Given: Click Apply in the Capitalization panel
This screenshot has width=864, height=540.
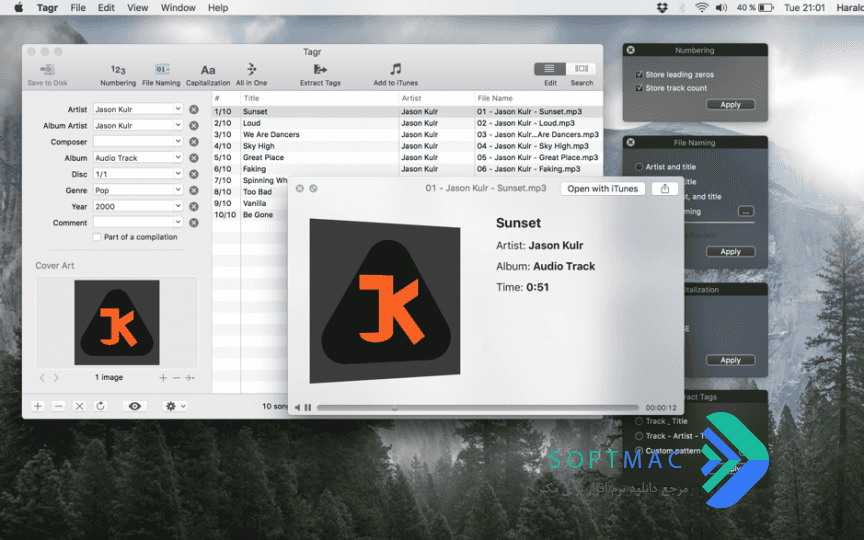Looking at the screenshot, I should [730, 360].
